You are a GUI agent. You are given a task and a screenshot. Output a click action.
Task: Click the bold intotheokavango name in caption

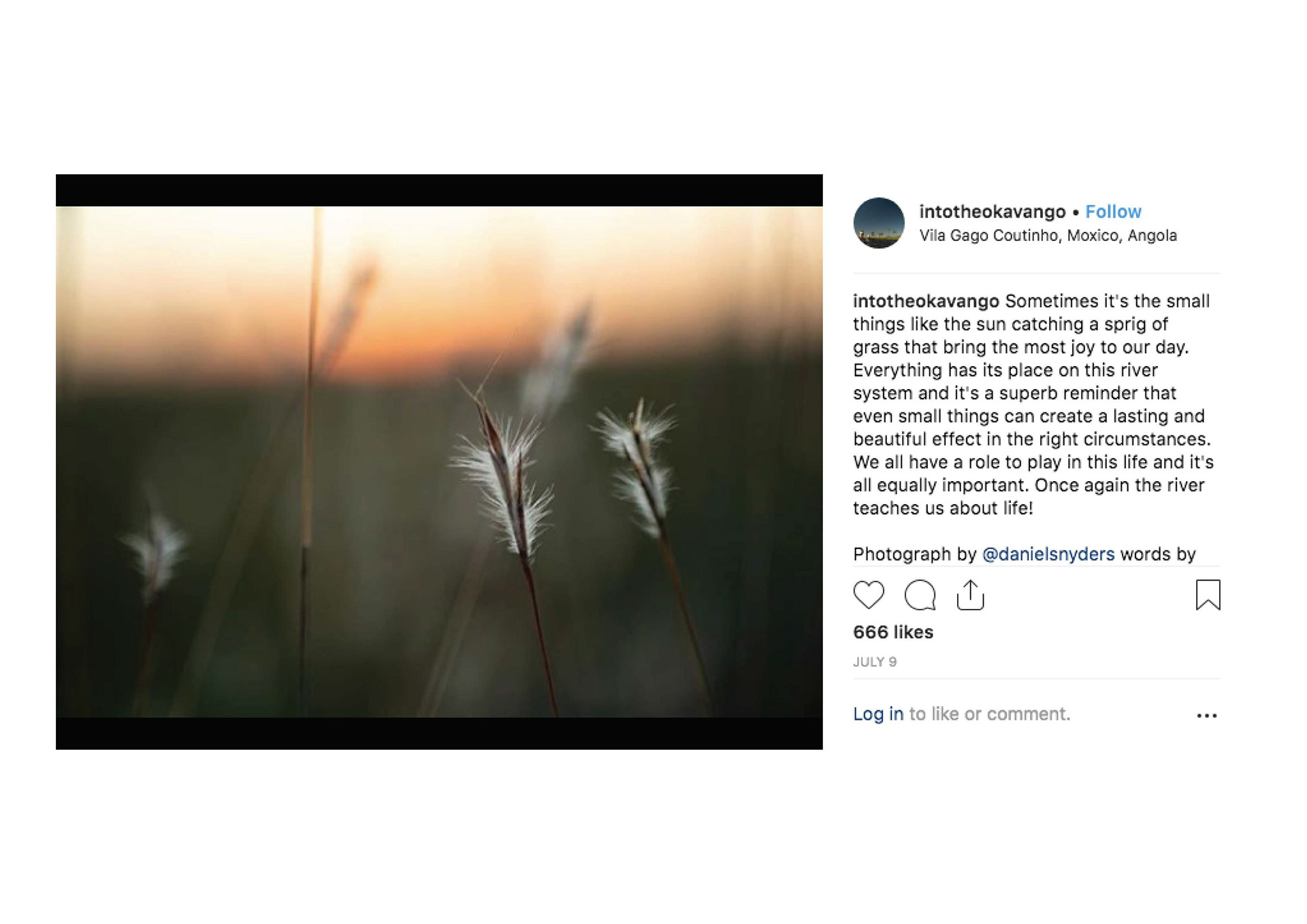(x=926, y=301)
